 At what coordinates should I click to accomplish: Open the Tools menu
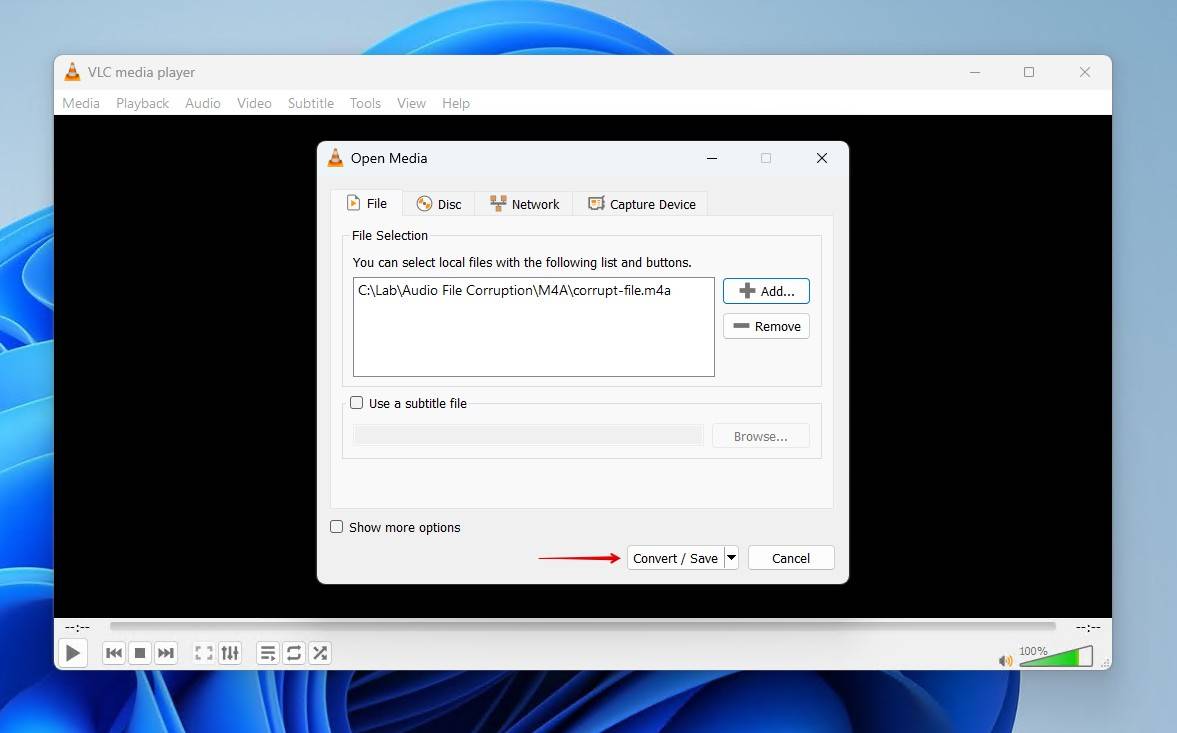click(365, 103)
